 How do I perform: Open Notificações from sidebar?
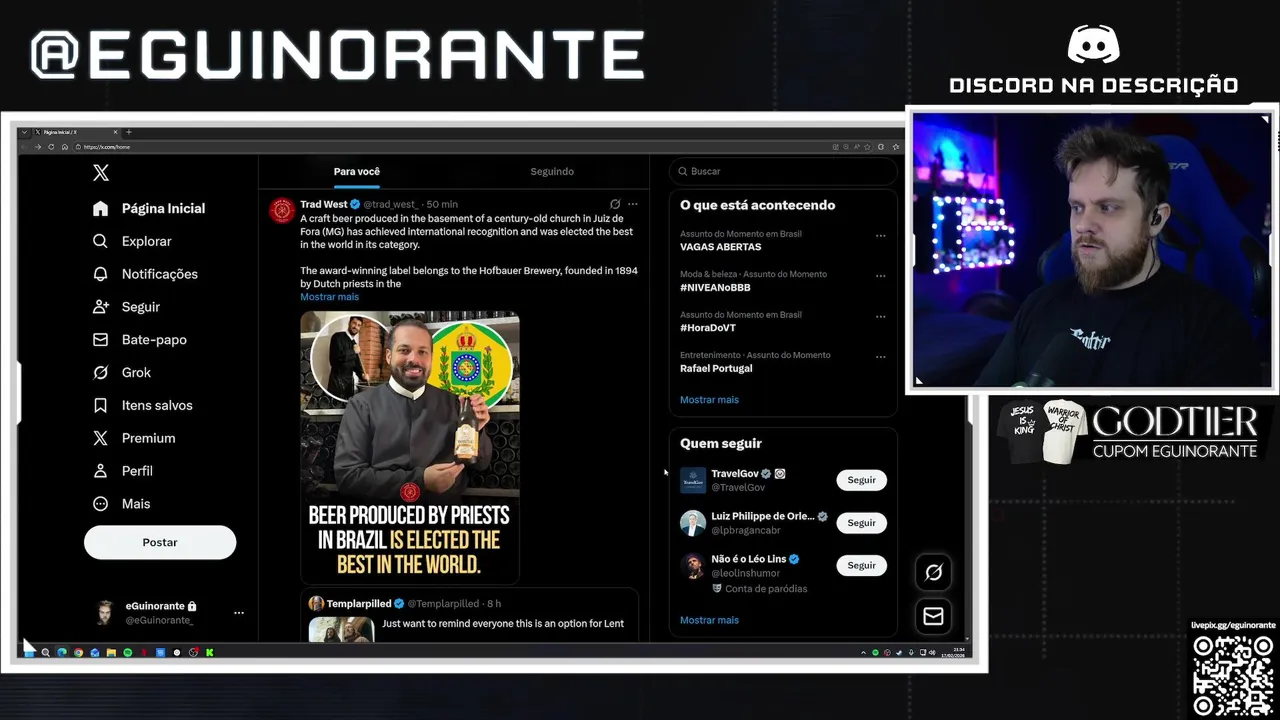pos(145,274)
